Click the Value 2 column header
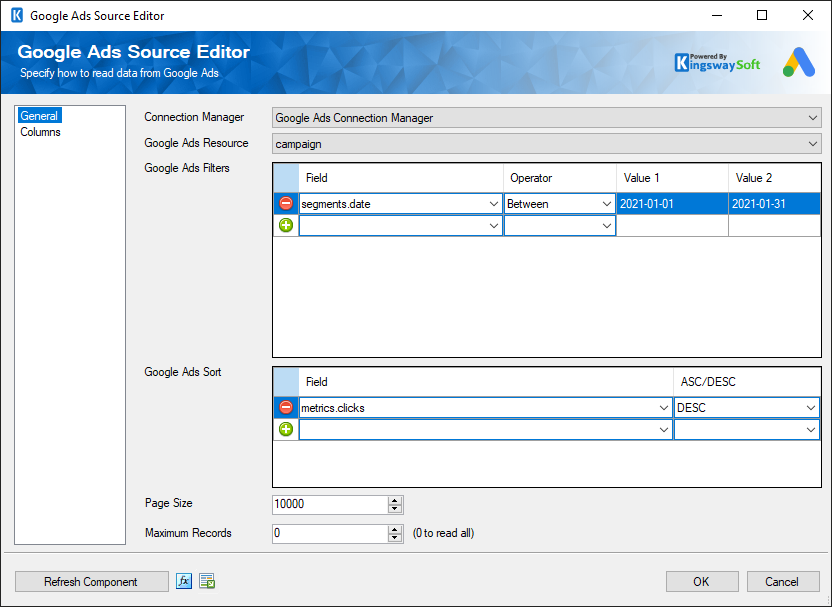The height and width of the screenshot is (607, 832). (774, 178)
